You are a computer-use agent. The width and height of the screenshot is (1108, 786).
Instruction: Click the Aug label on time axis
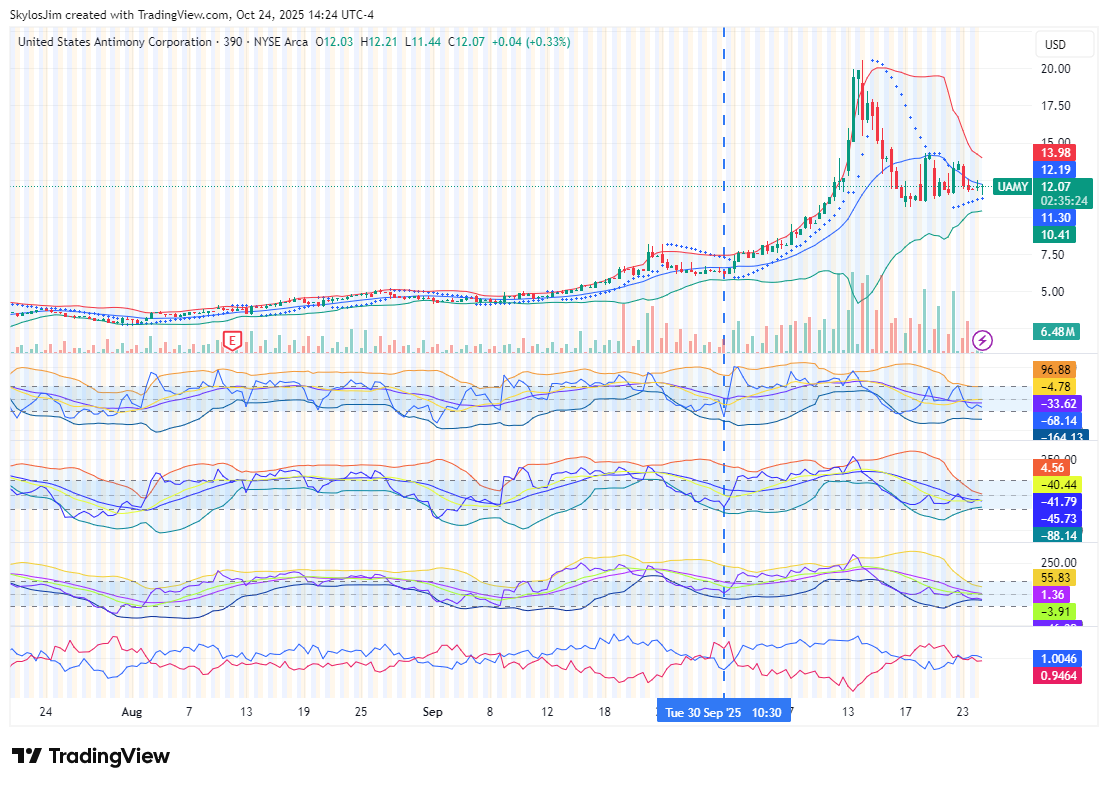point(132,712)
